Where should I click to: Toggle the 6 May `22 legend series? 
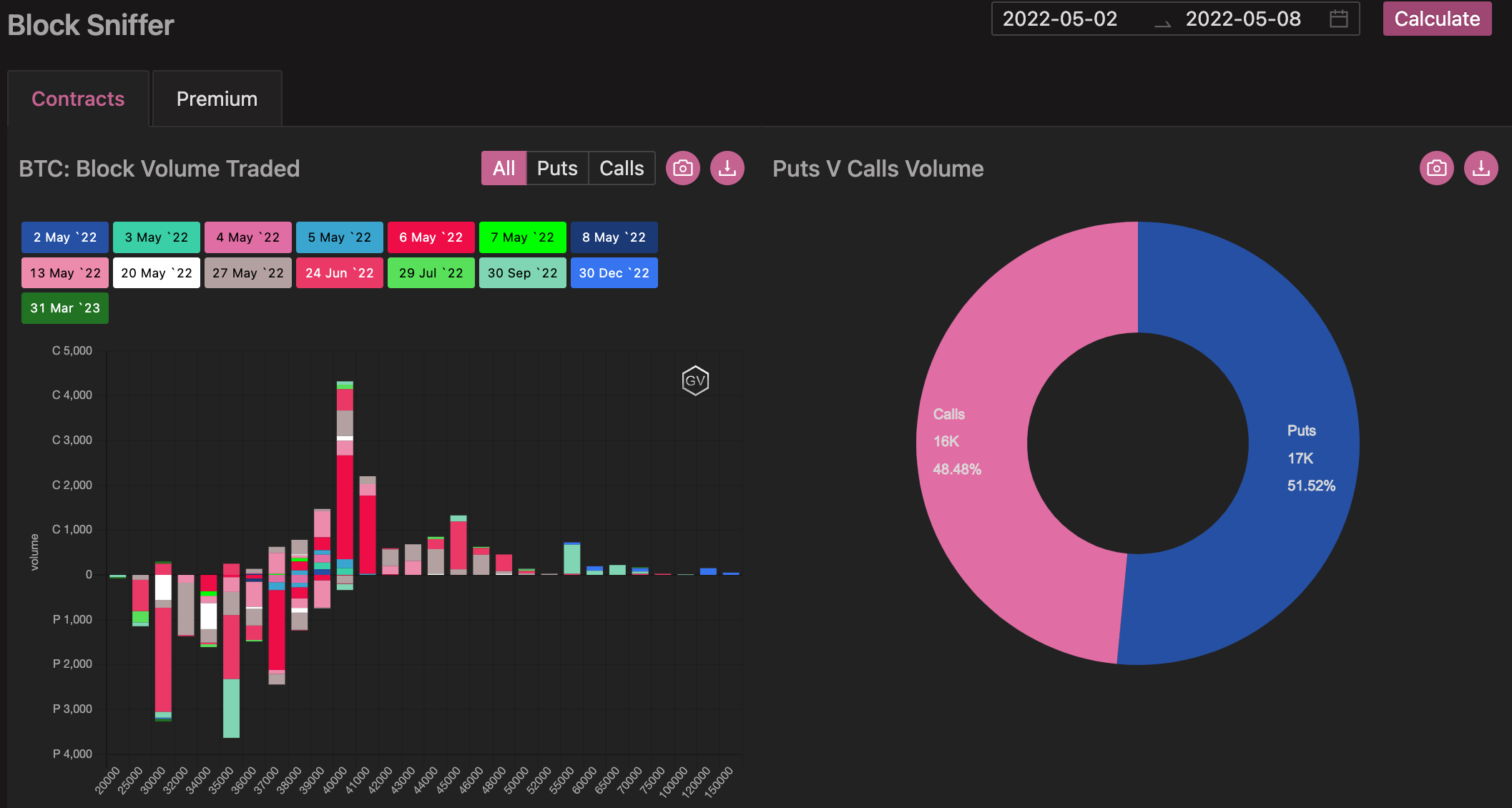pyautogui.click(x=431, y=237)
